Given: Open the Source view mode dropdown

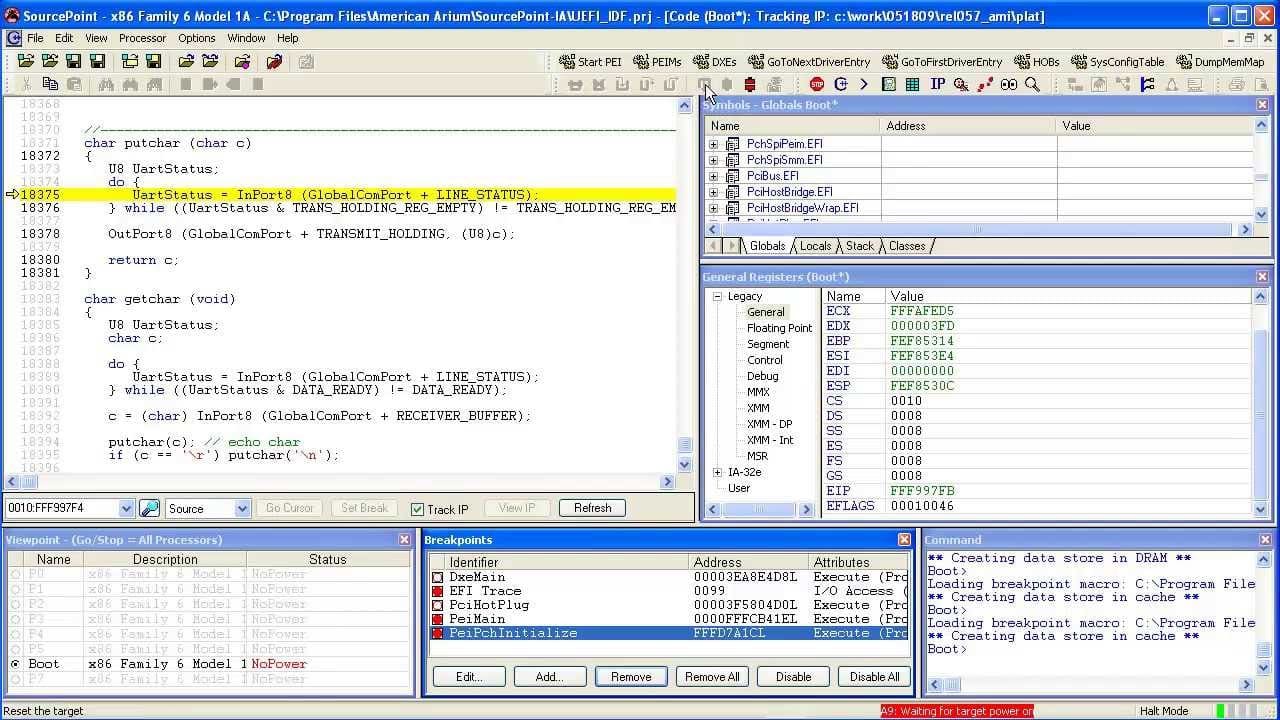Looking at the screenshot, I should (242, 508).
